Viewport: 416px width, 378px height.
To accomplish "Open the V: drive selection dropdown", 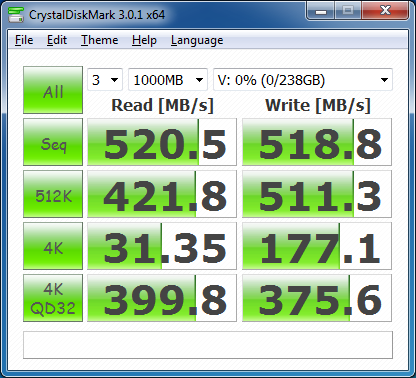I will click(x=303, y=80).
